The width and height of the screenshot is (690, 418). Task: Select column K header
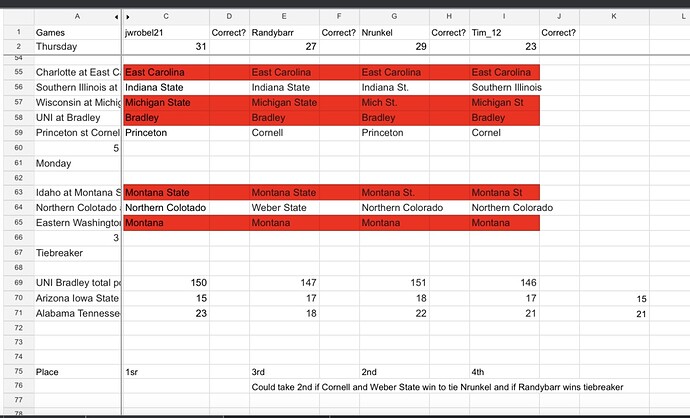click(614, 17)
